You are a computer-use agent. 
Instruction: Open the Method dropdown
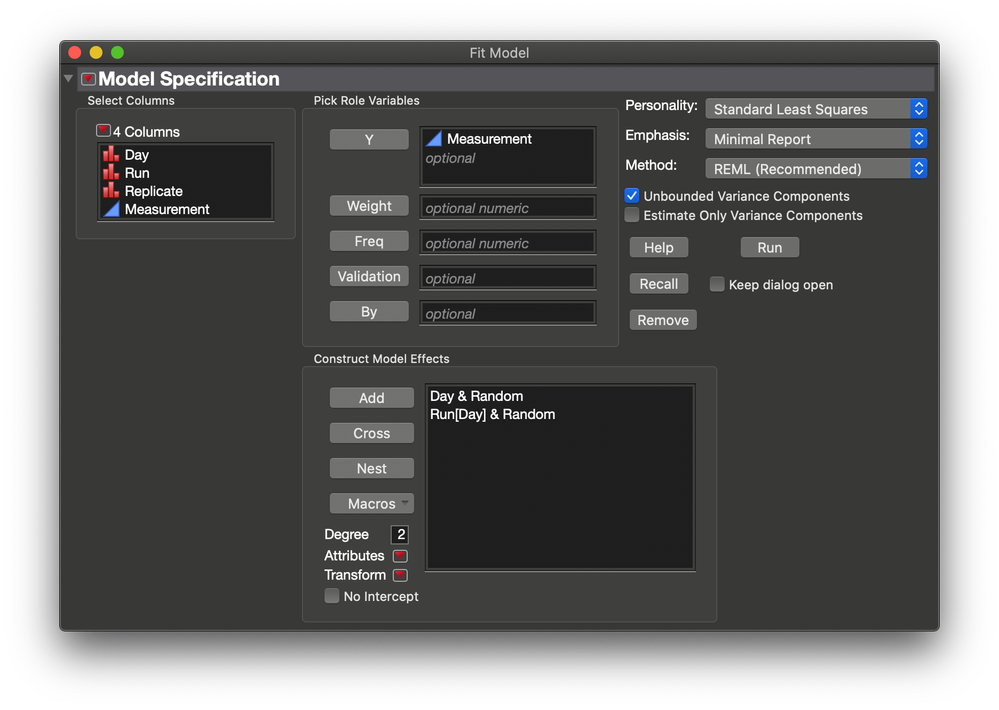click(x=816, y=169)
